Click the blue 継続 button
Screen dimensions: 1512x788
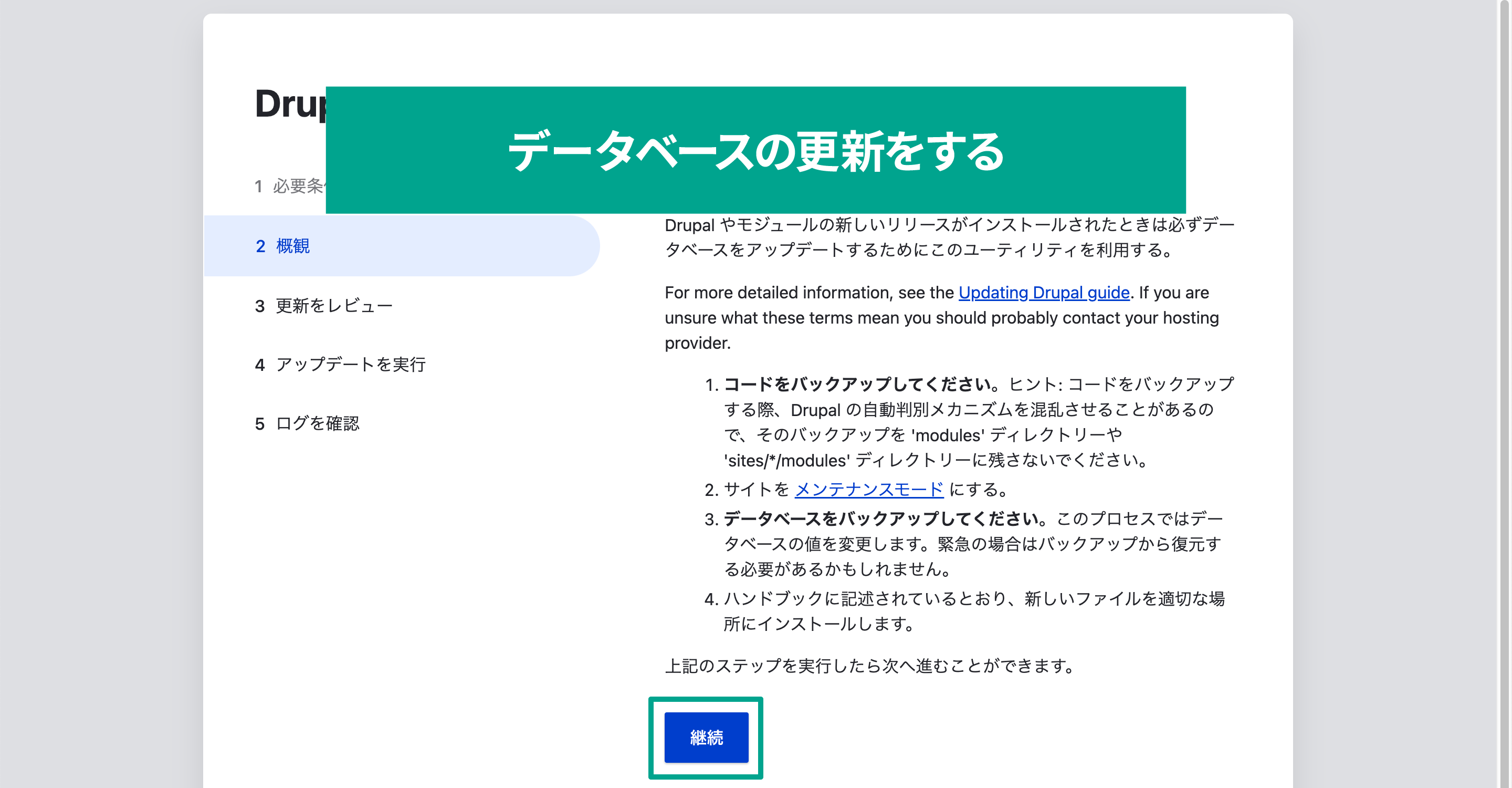click(706, 738)
